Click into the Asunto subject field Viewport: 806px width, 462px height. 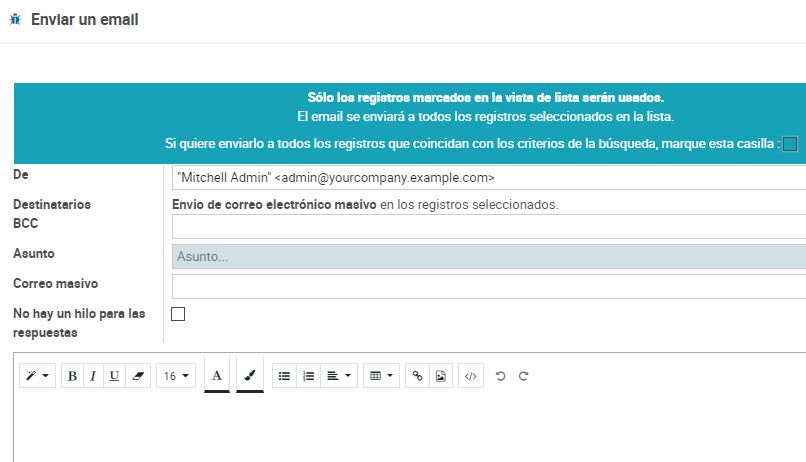point(488,257)
